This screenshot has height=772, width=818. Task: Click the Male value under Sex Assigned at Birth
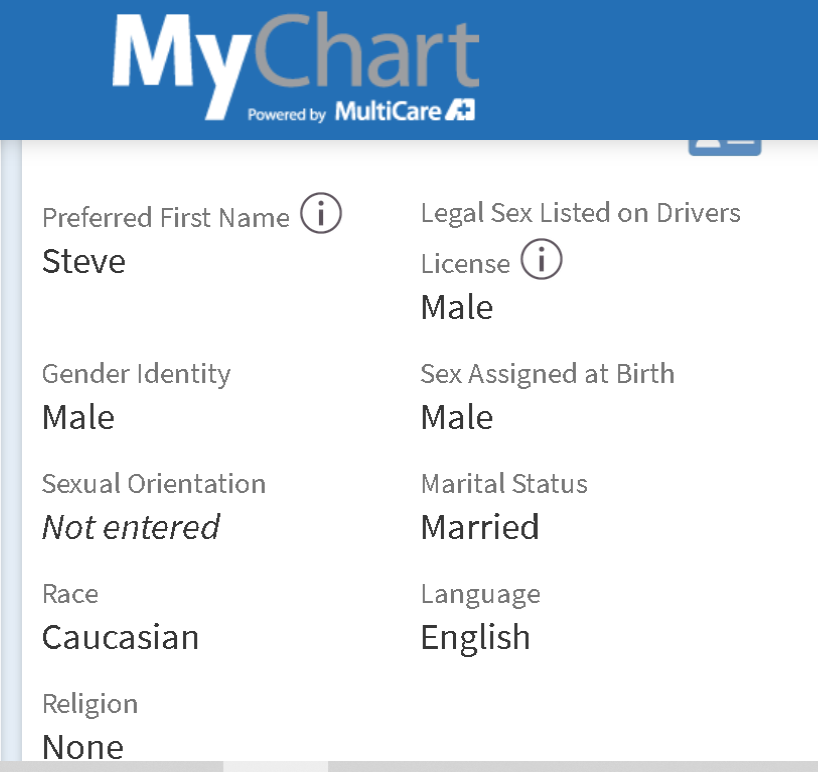tap(457, 417)
